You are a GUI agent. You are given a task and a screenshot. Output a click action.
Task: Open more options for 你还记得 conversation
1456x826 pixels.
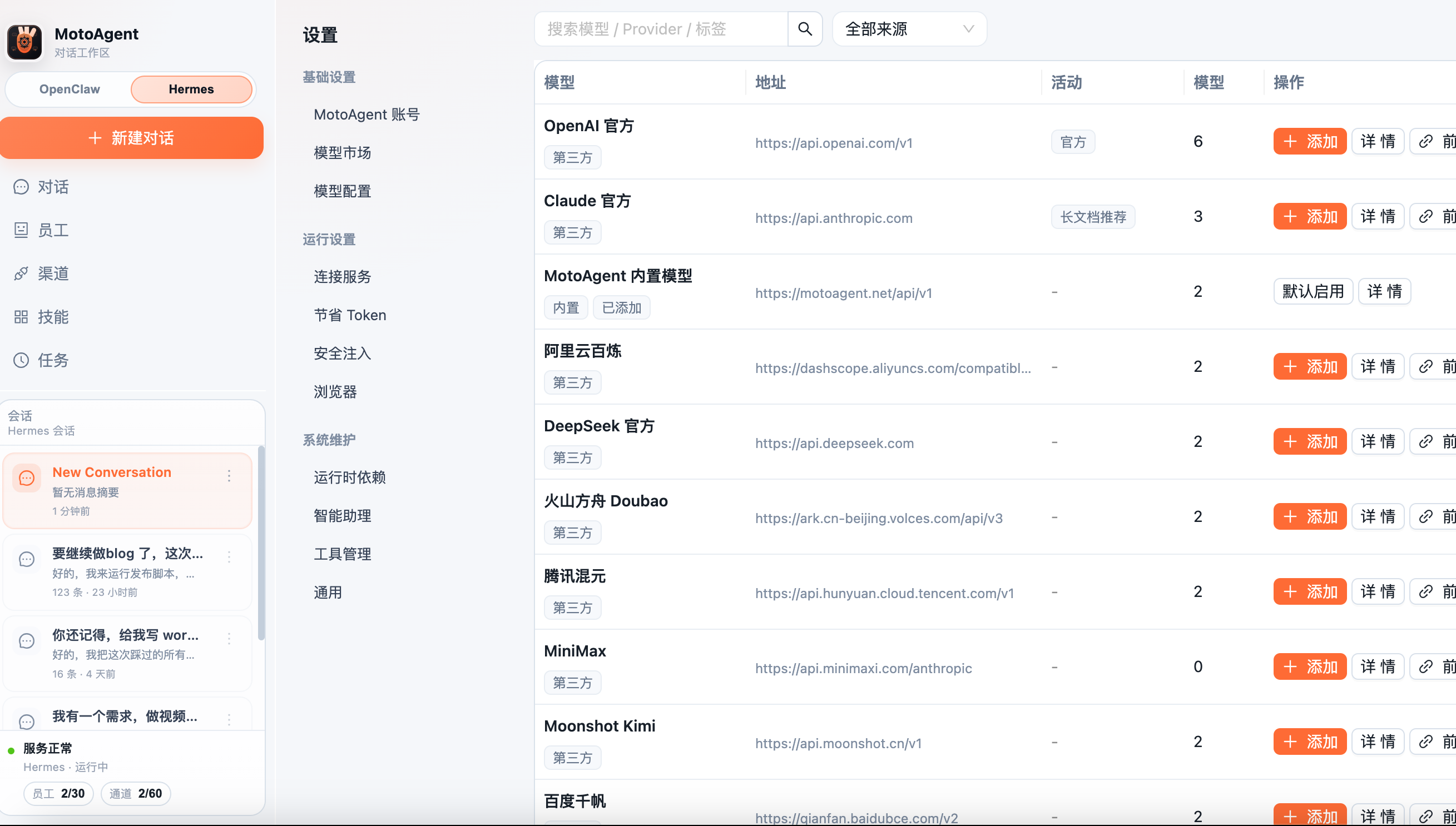229,639
